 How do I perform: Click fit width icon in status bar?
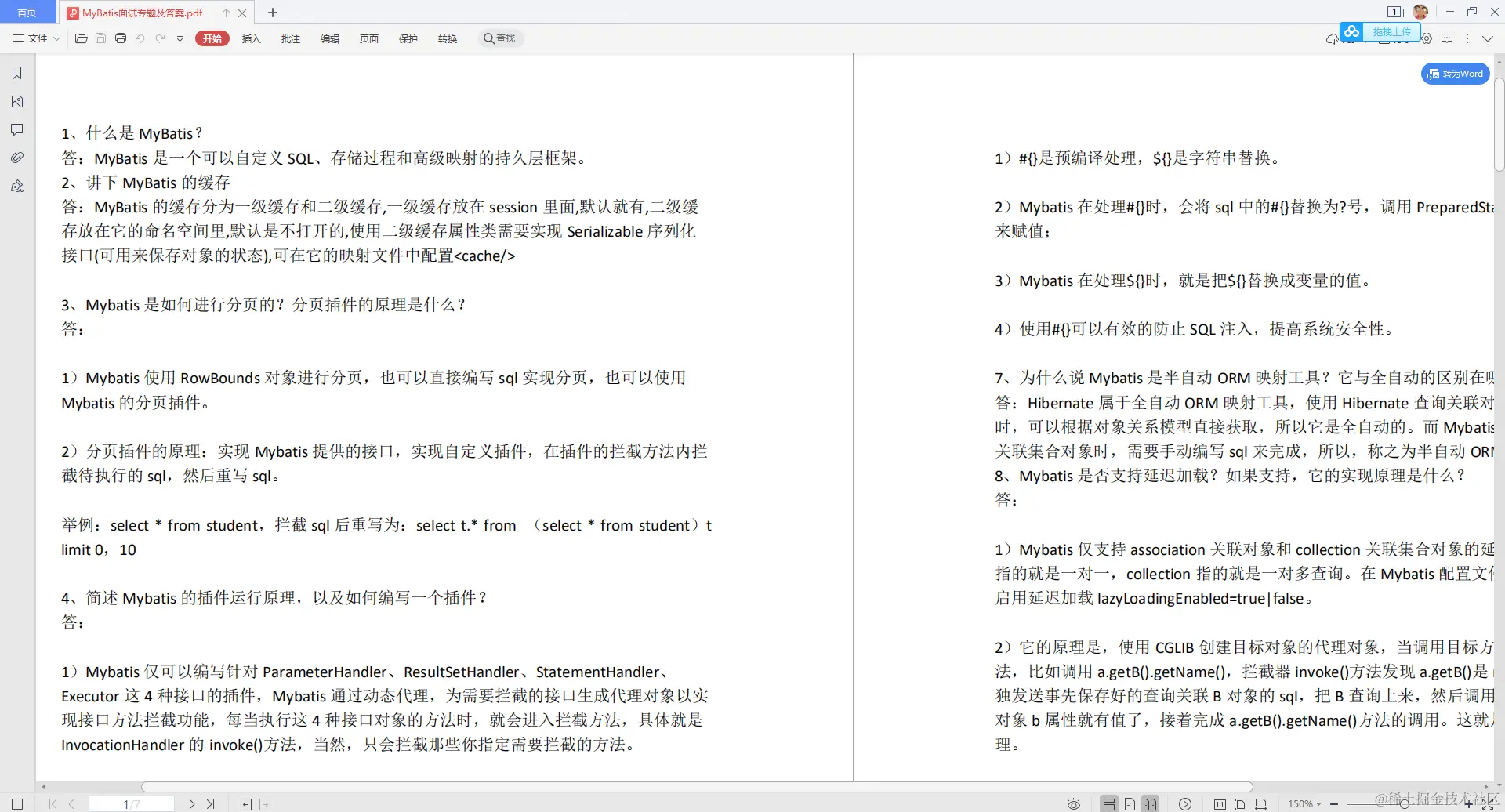(1261, 804)
